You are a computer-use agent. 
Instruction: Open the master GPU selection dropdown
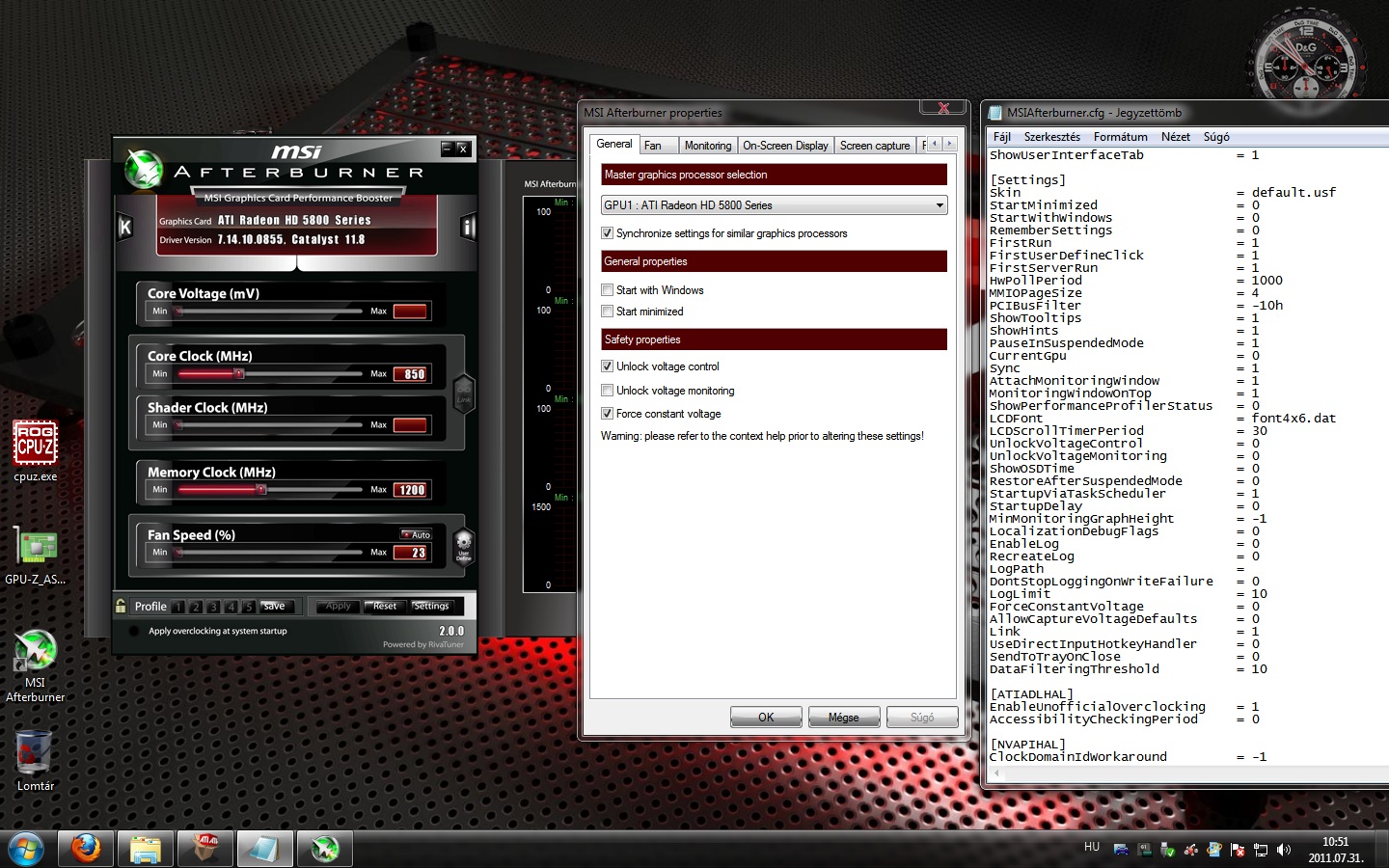point(774,205)
